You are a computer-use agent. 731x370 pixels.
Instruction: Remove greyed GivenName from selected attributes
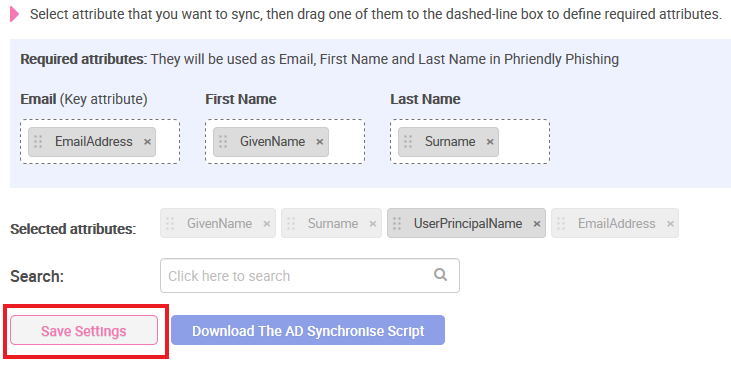(267, 224)
